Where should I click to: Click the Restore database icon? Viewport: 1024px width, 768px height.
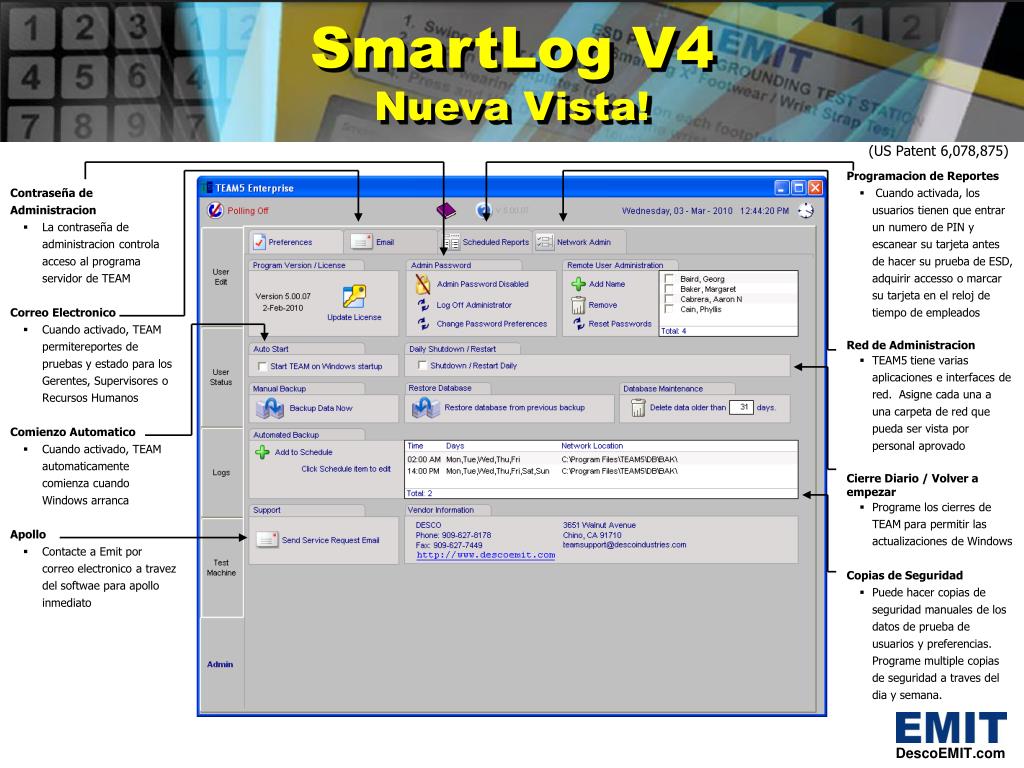coord(425,408)
